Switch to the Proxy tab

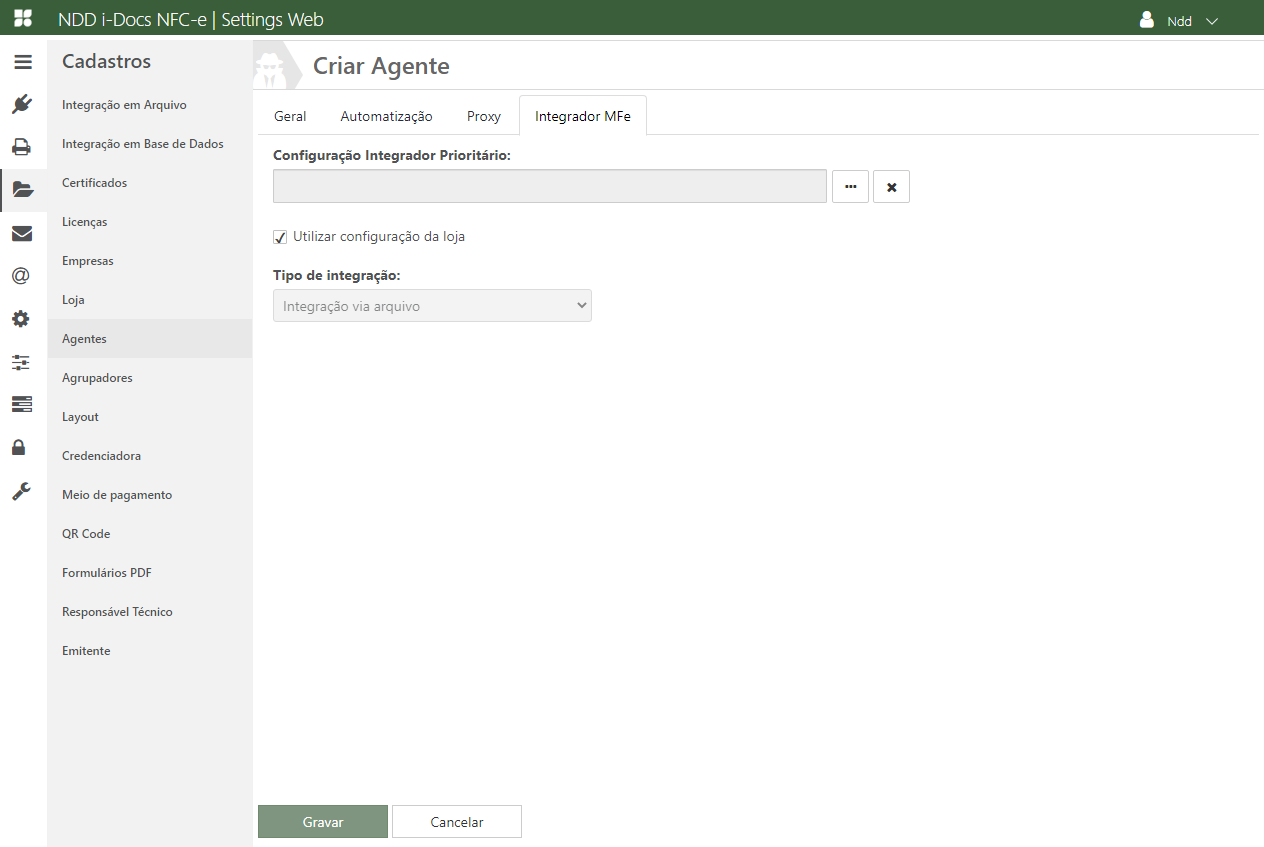pyautogui.click(x=484, y=116)
